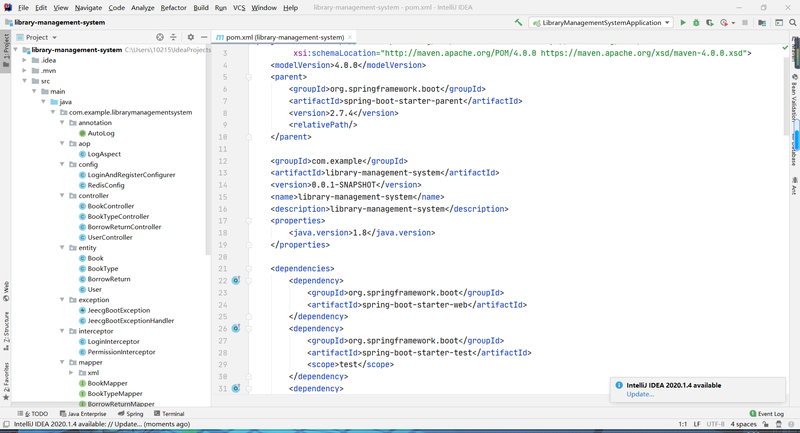The image size is (800, 433).
Task: Click the Build Project hammer icon
Action: tap(518, 22)
